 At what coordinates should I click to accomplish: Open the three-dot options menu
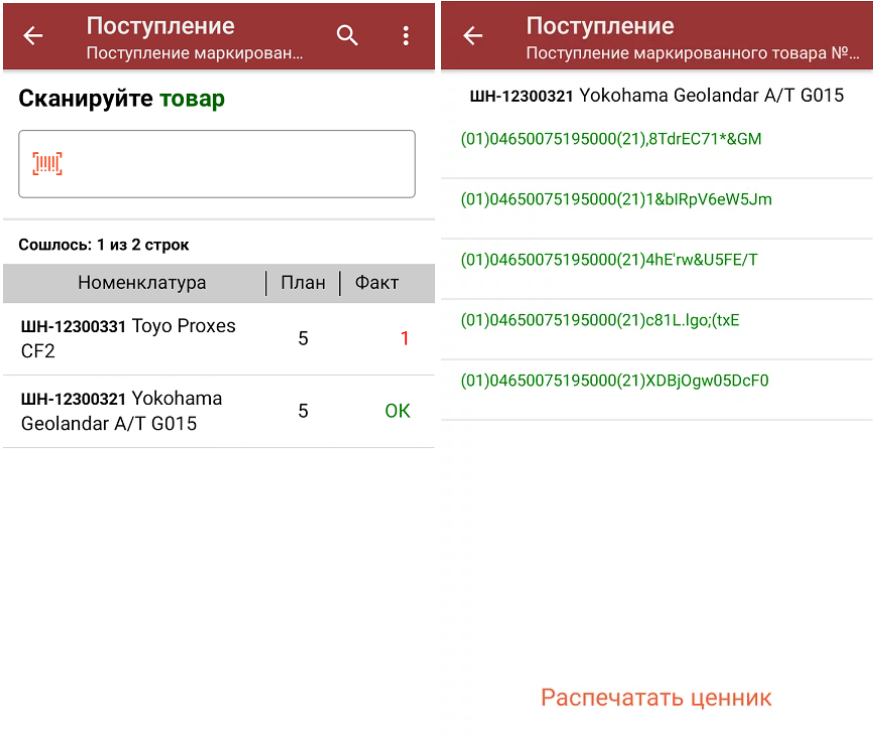click(405, 36)
